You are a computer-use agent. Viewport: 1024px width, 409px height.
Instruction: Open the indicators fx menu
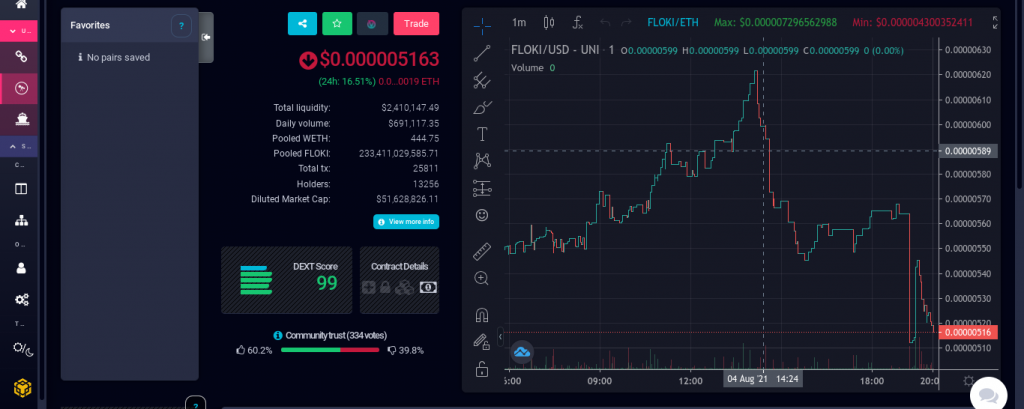[x=578, y=22]
